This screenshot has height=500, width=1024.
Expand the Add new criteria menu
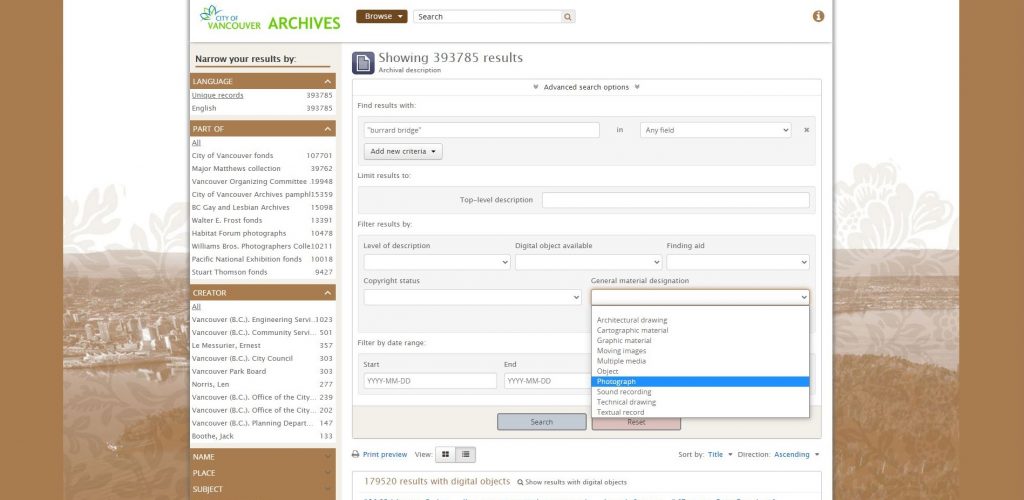pos(403,151)
